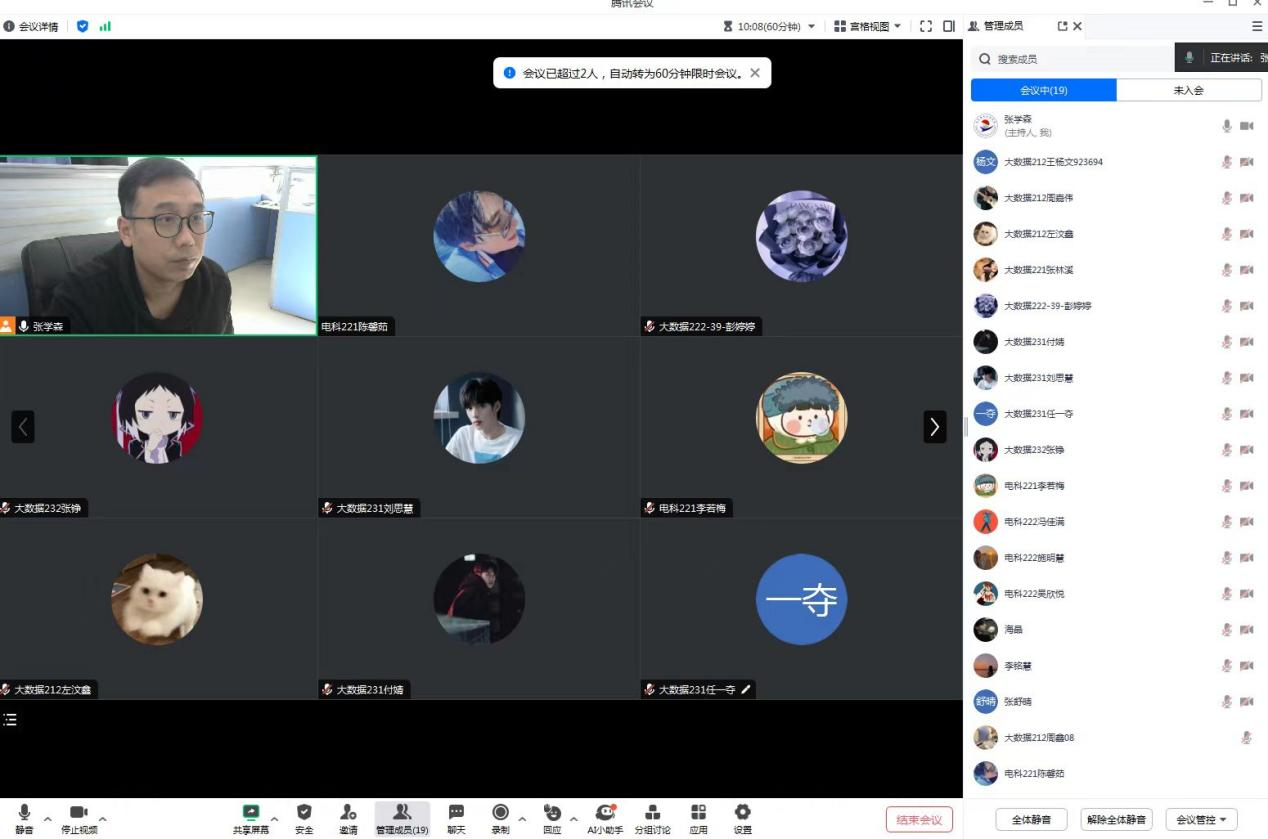Toggle the 静音 microphone mute button
The width and height of the screenshot is (1268, 839).
click(24, 813)
